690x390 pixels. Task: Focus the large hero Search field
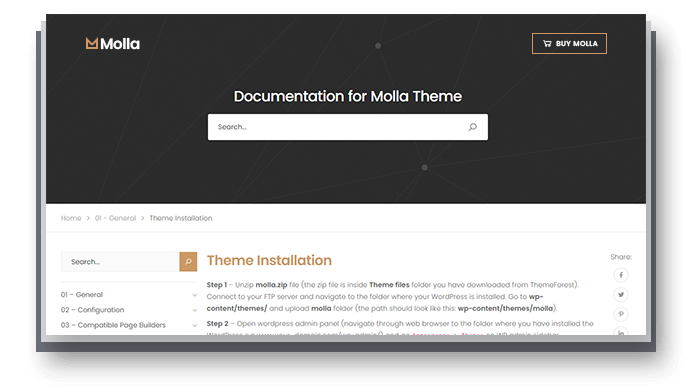[348, 127]
